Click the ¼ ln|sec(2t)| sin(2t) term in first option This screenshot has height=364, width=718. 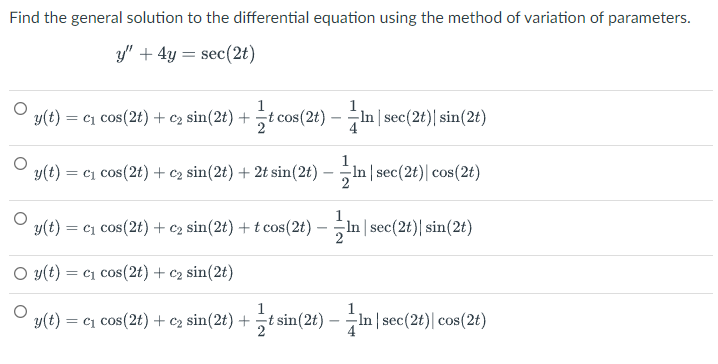[x=417, y=118]
